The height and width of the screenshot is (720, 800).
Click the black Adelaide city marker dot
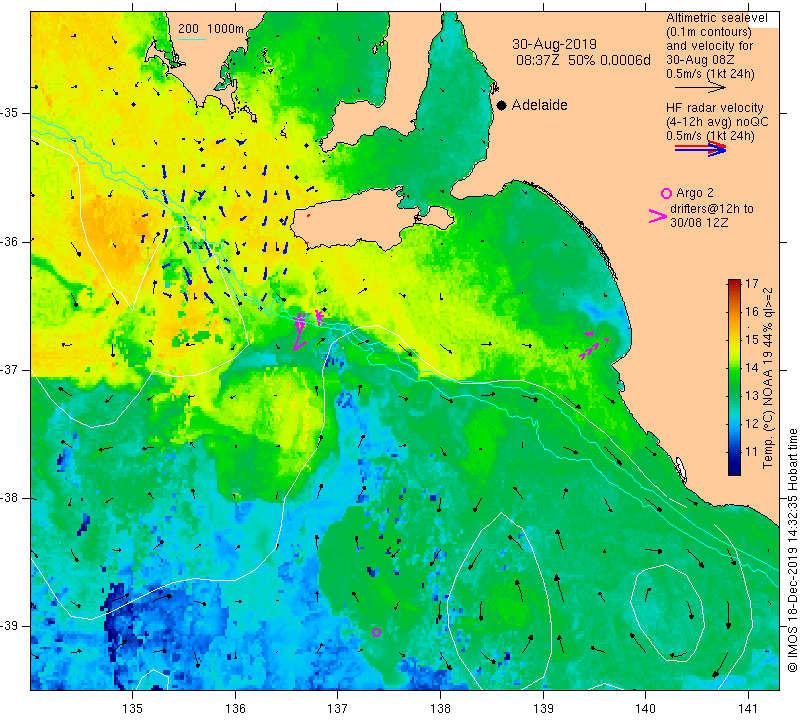[x=502, y=105]
